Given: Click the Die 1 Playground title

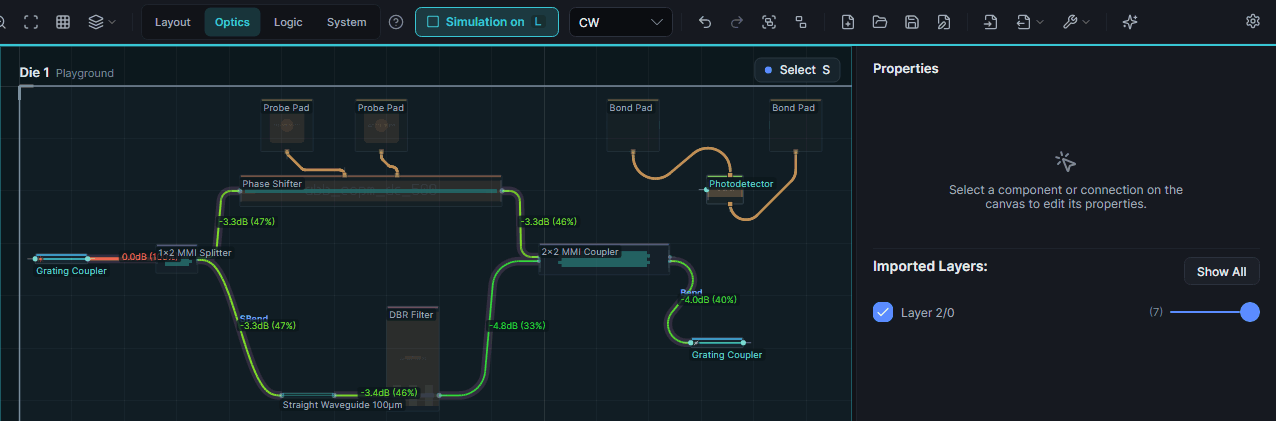Looking at the screenshot, I should [66, 72].
